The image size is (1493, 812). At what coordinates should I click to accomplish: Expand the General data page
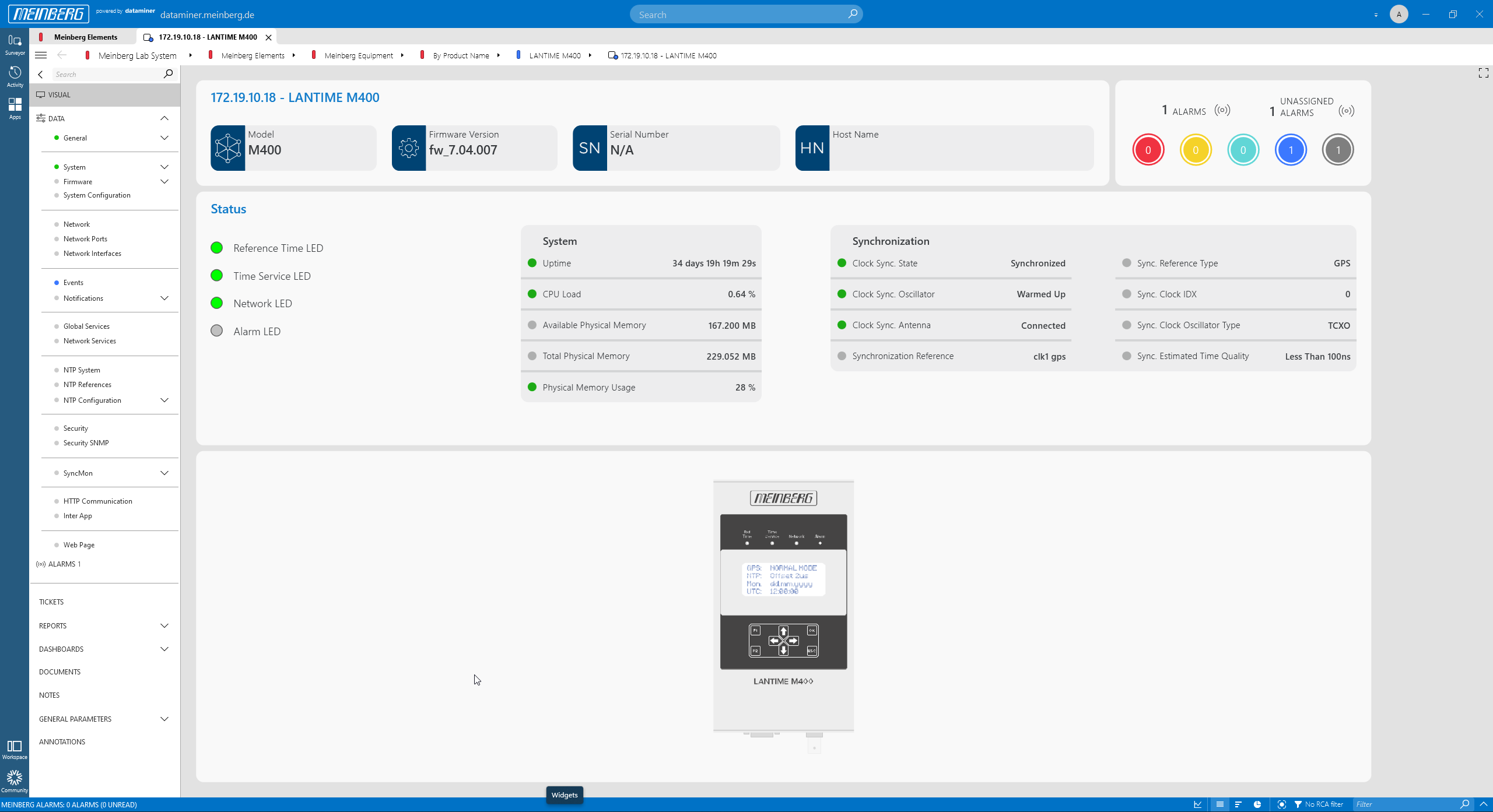click(x=164, y=138)
